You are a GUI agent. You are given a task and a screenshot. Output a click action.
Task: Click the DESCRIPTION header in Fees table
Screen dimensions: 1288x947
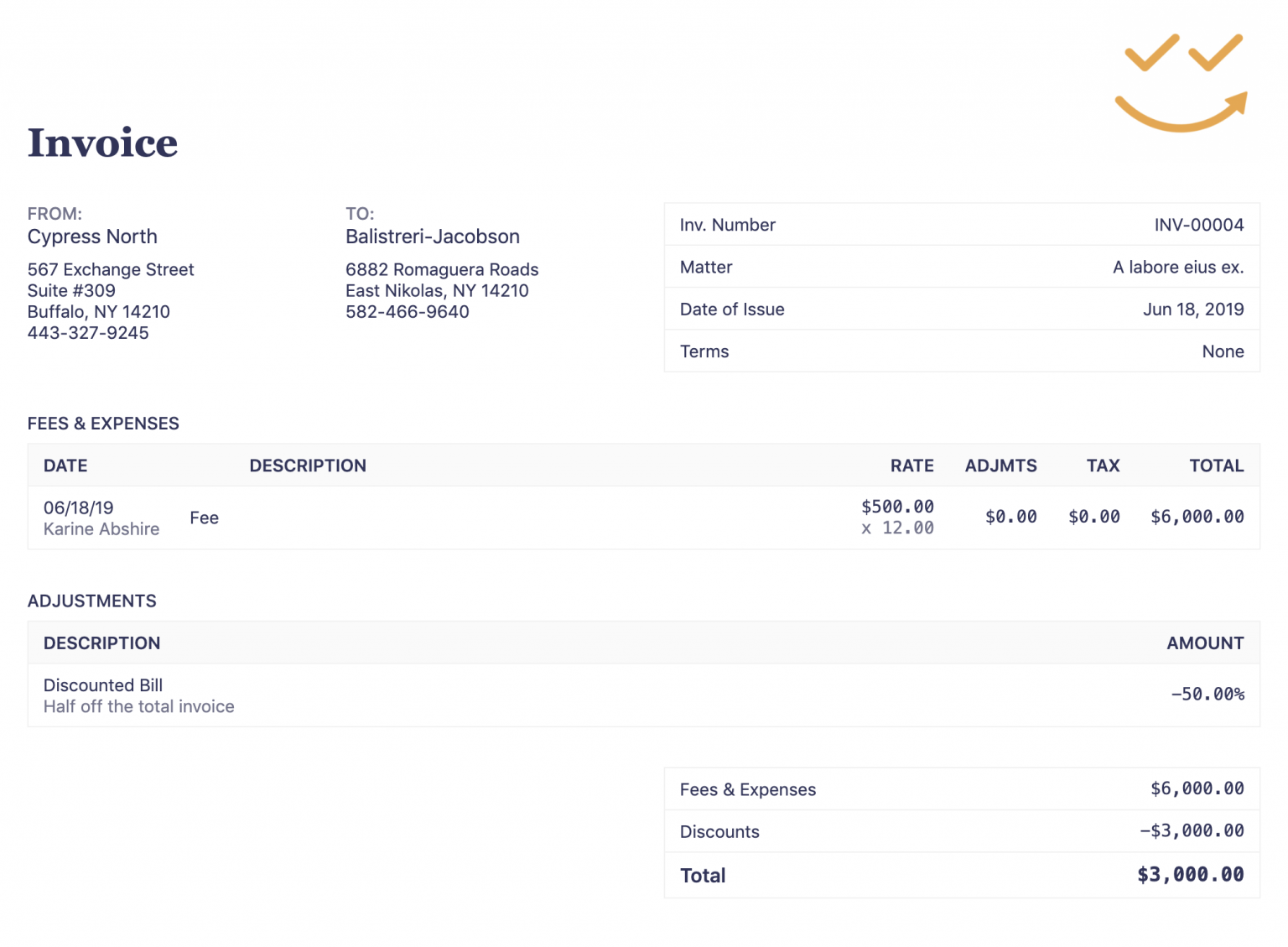(308, 466)
